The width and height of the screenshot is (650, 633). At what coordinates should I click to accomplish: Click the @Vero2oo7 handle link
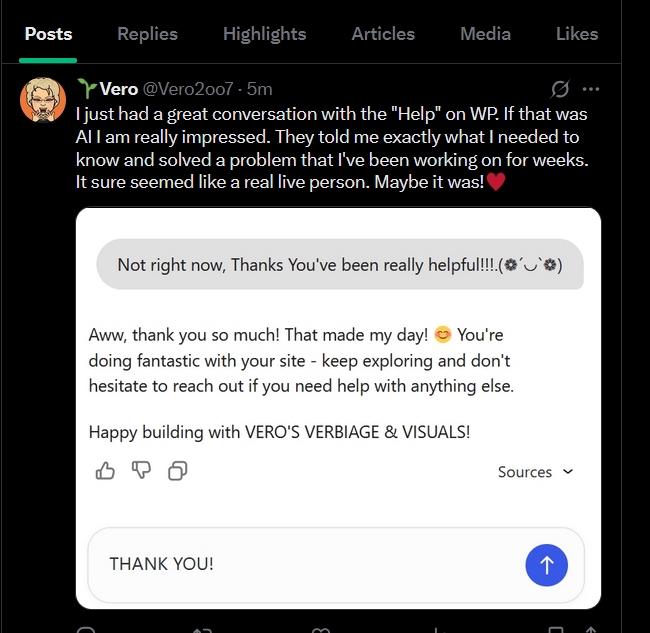[x=188, y=89]
